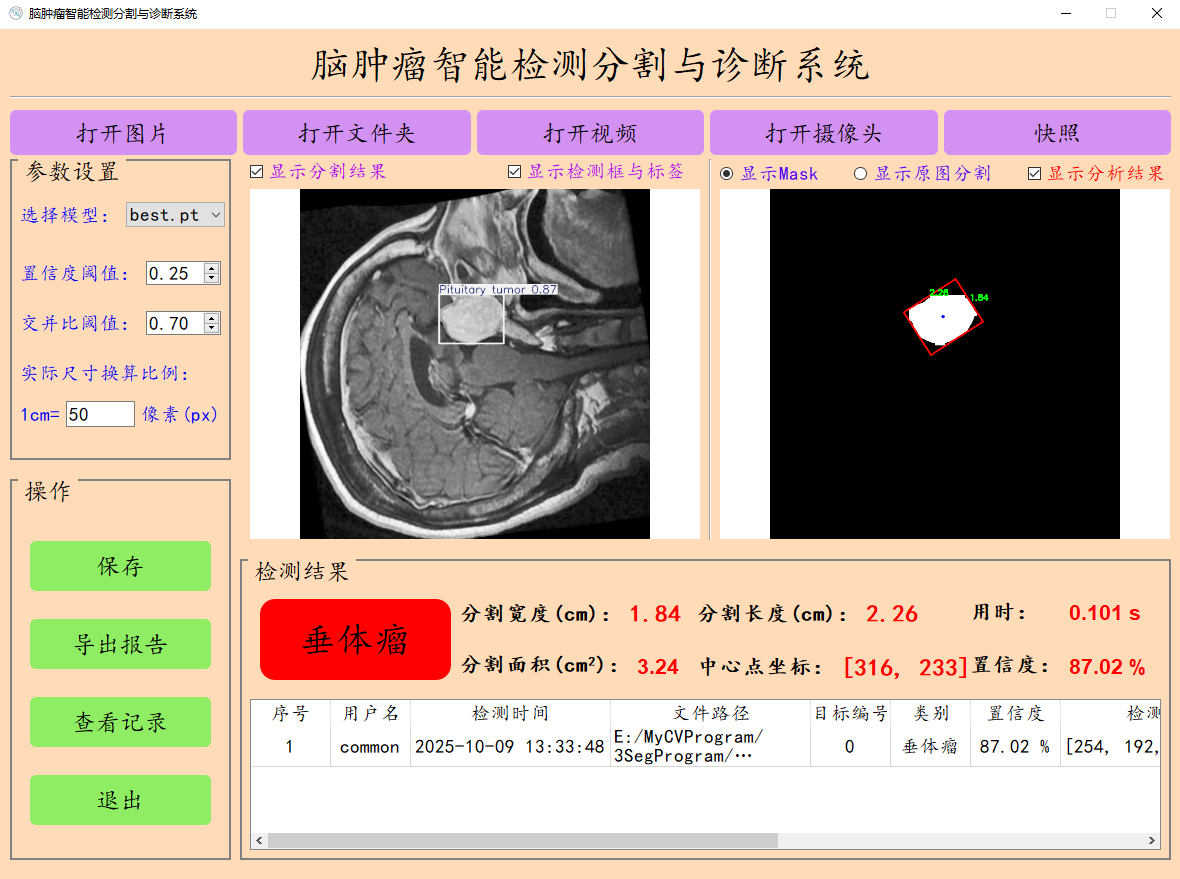Click the 置信度阈值 value field 0.25
1180x879 pixels.
175,273
